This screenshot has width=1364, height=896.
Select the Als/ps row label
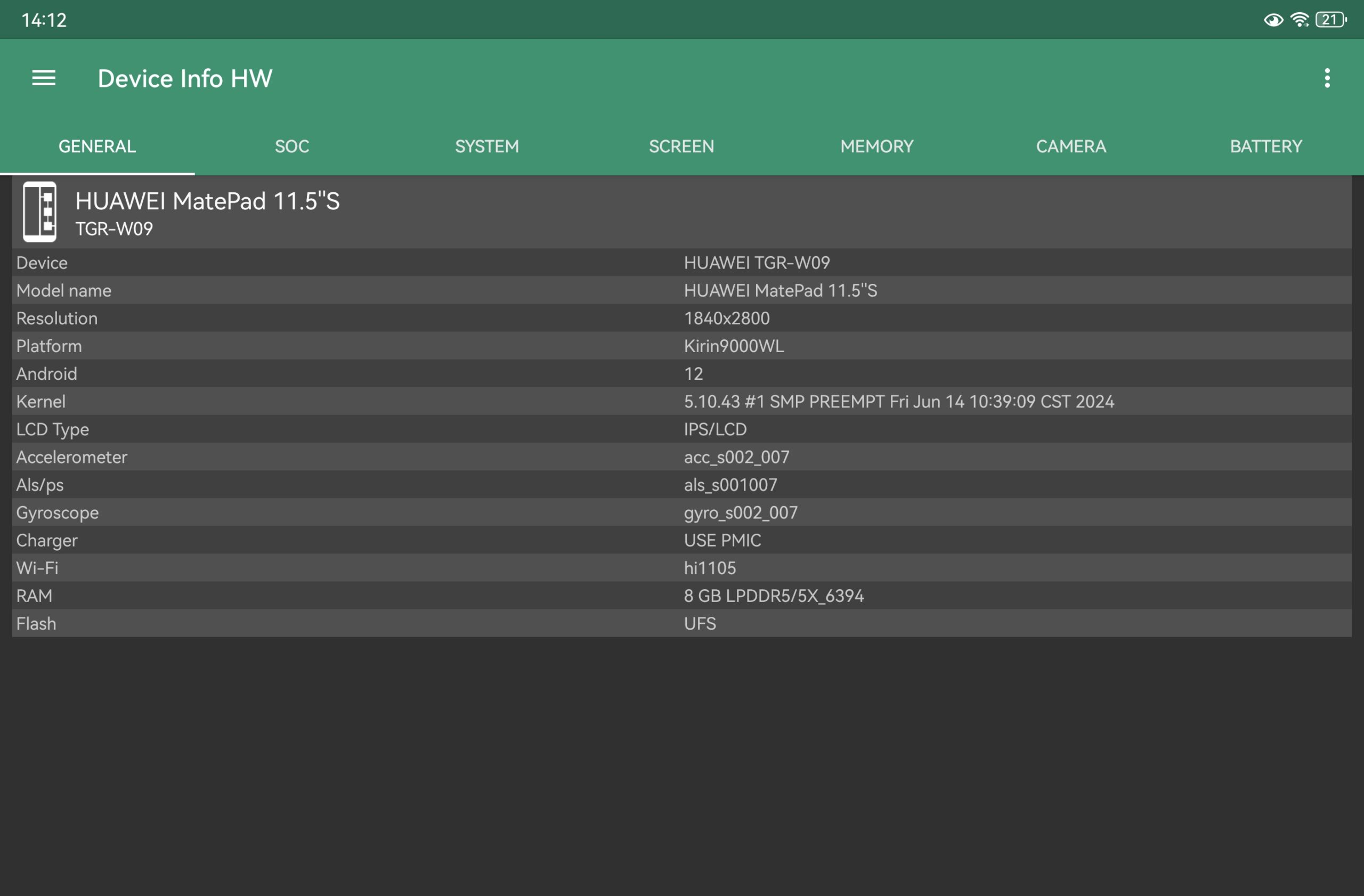point(39,485)
